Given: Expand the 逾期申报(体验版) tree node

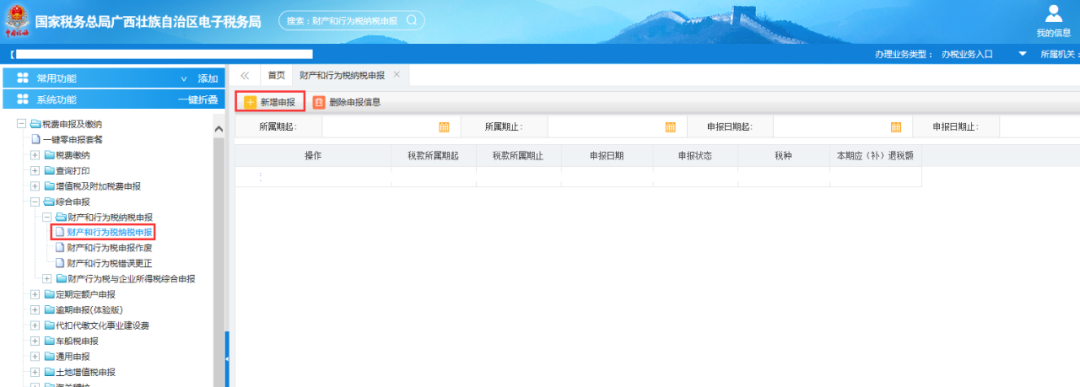Looking at the screenshot, I should [35, 310].
